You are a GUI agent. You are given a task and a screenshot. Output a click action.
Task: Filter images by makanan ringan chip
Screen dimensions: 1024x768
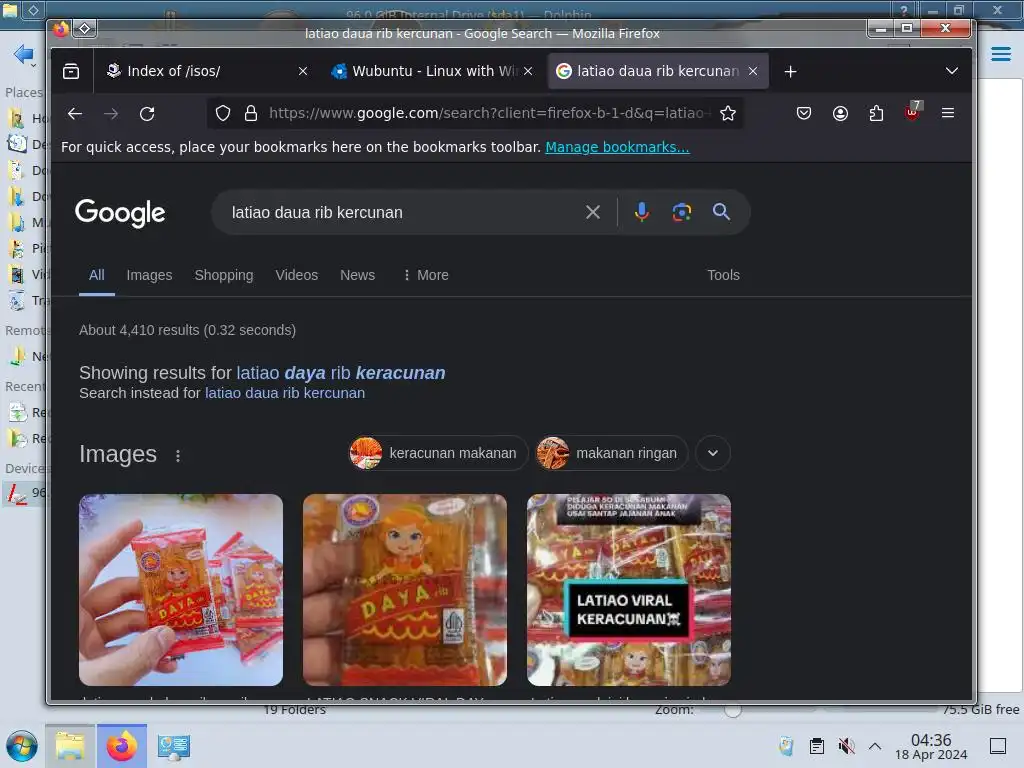(611, 453)
